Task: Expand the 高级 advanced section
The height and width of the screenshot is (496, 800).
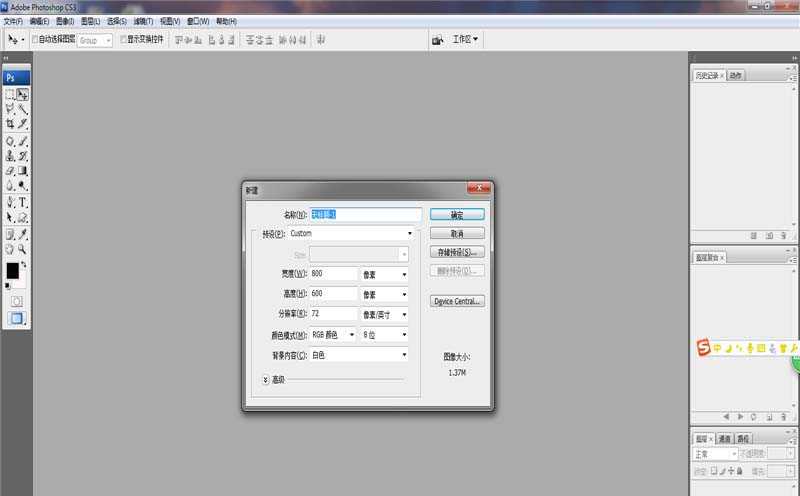Action: pyautogui.click(x=266, y=379)
